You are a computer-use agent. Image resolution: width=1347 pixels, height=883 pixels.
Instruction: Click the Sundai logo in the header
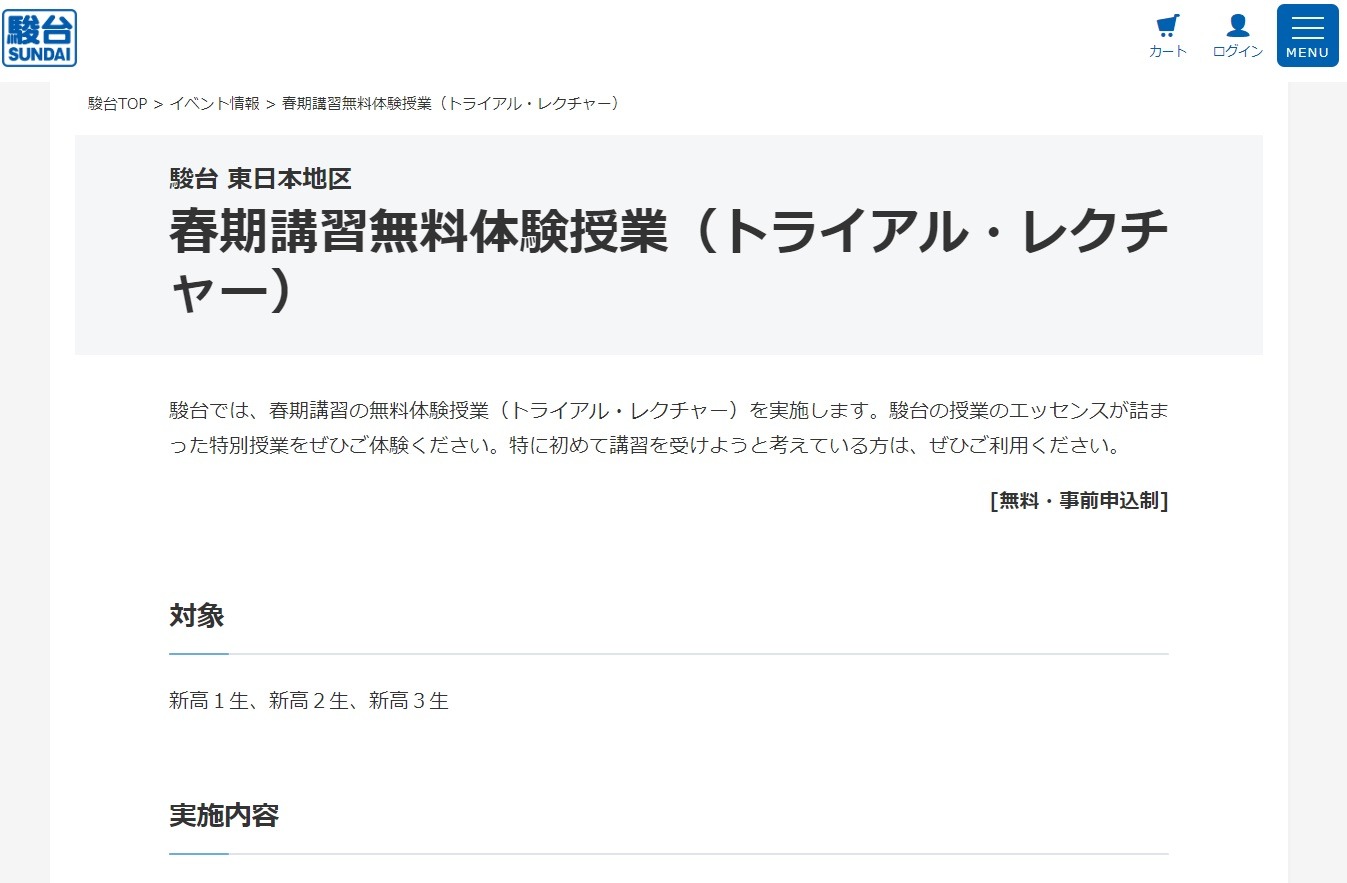pos(39,38)
